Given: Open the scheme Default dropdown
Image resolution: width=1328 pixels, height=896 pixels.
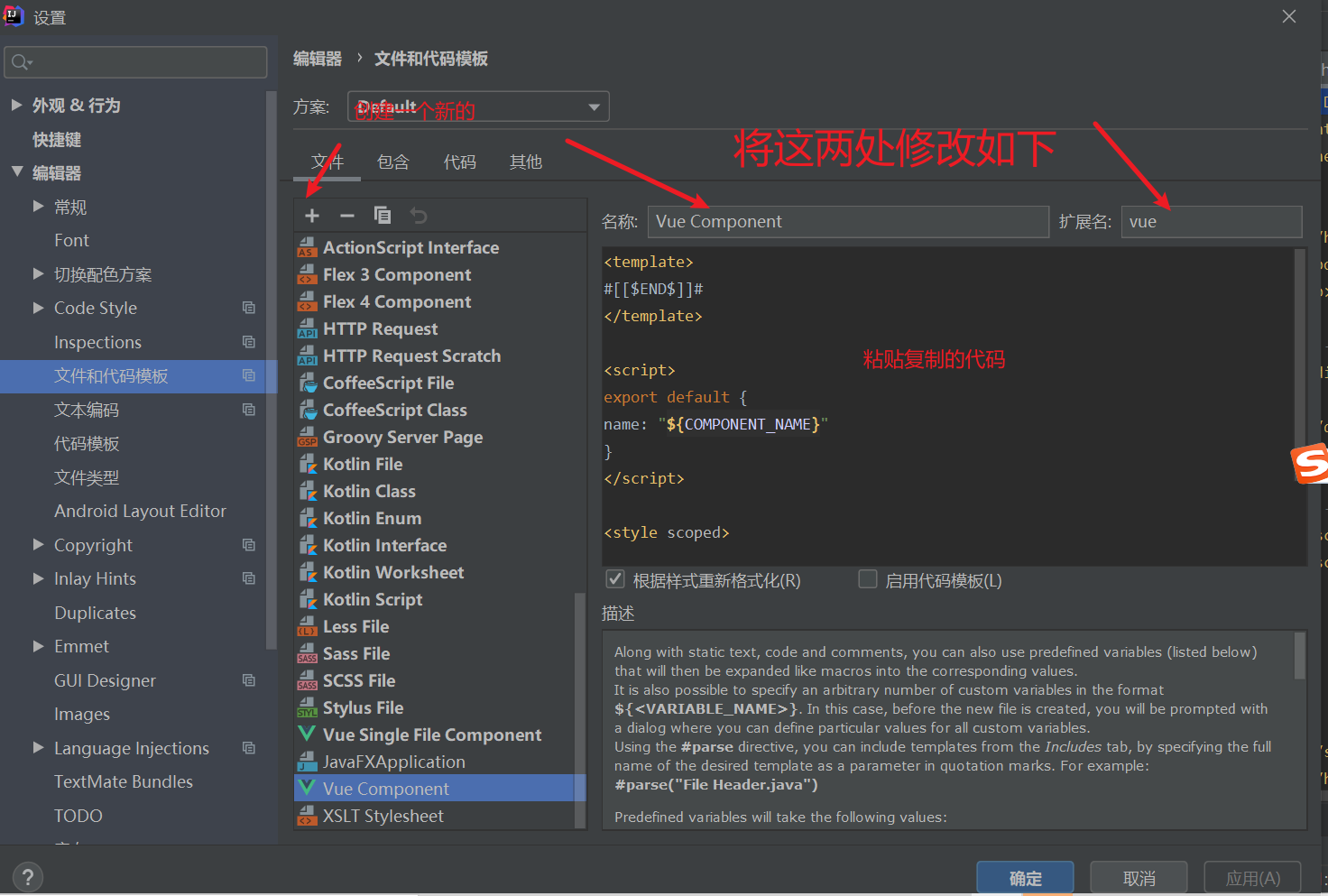Looking at the screenshot, I should (x=478, y=106).
